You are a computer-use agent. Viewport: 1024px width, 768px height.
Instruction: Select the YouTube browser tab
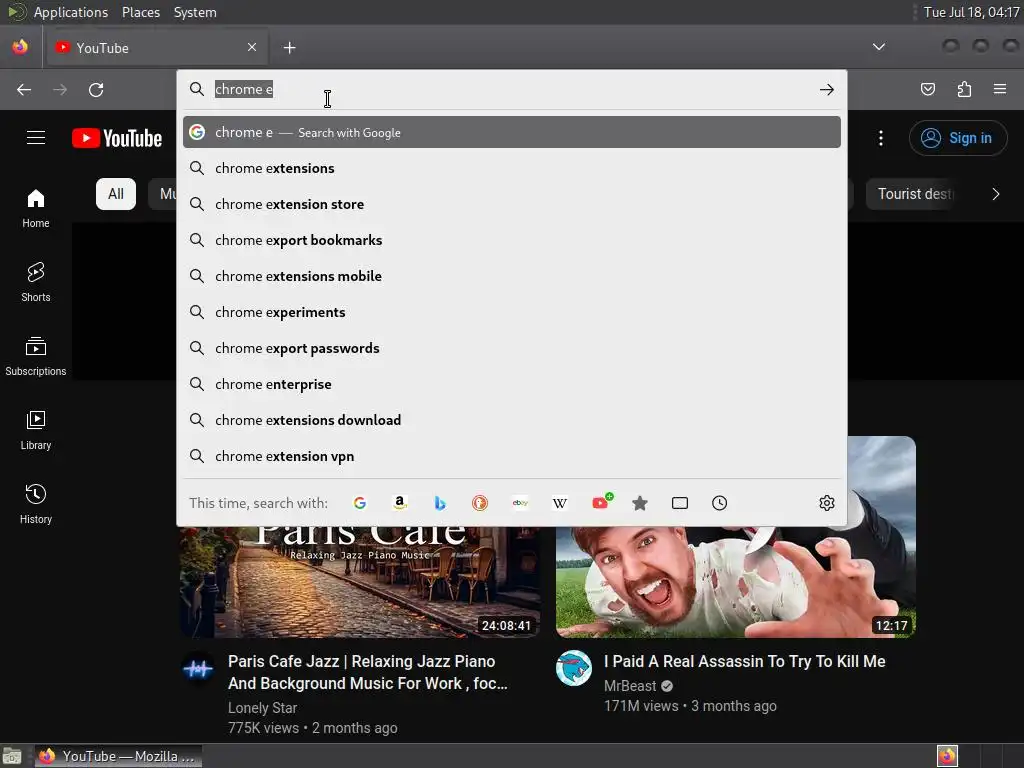click(x=155, y=48)
